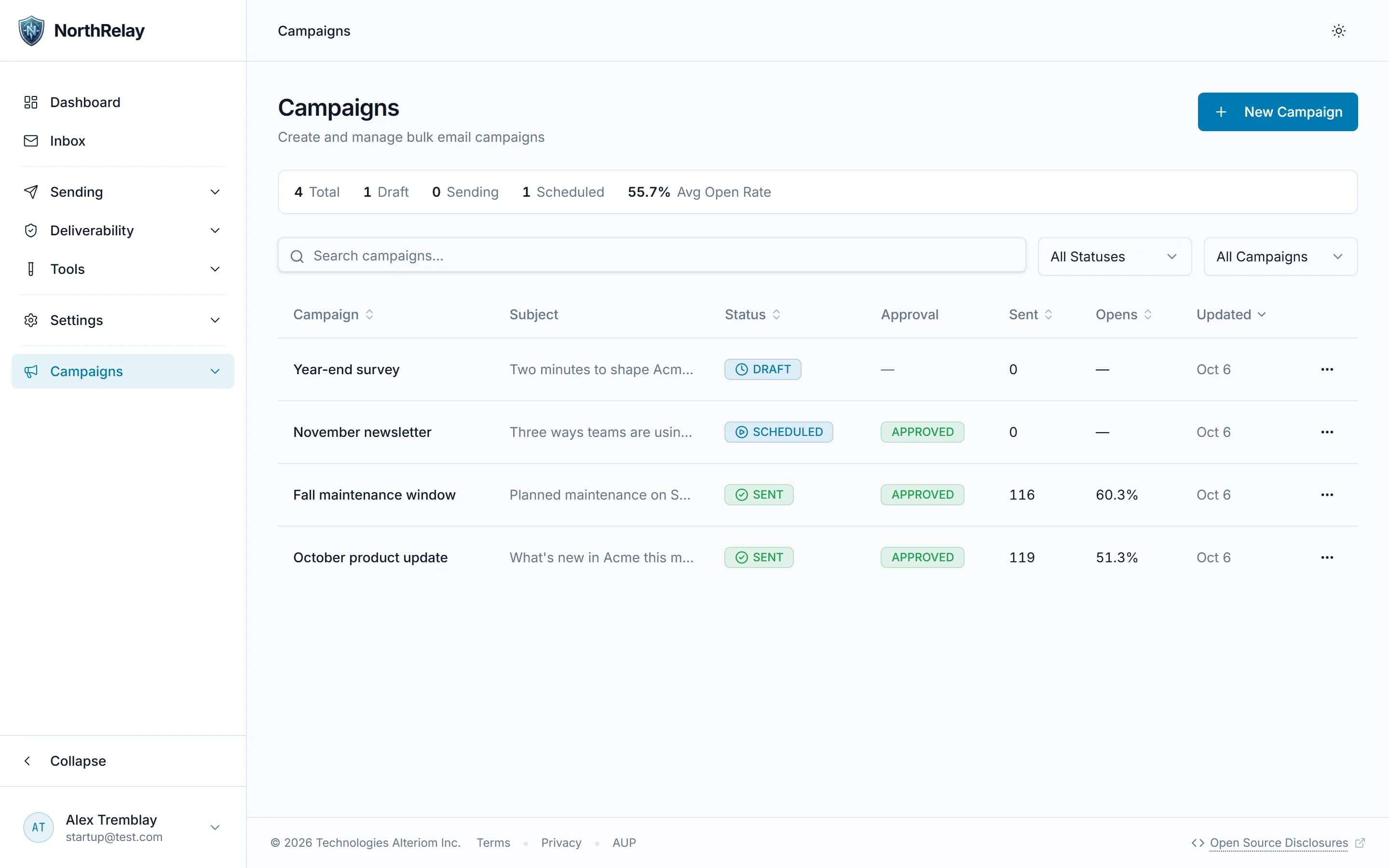This screenshot has width=1389, height=868.
Task: Open row actions for October product update
Action: 1327,557
